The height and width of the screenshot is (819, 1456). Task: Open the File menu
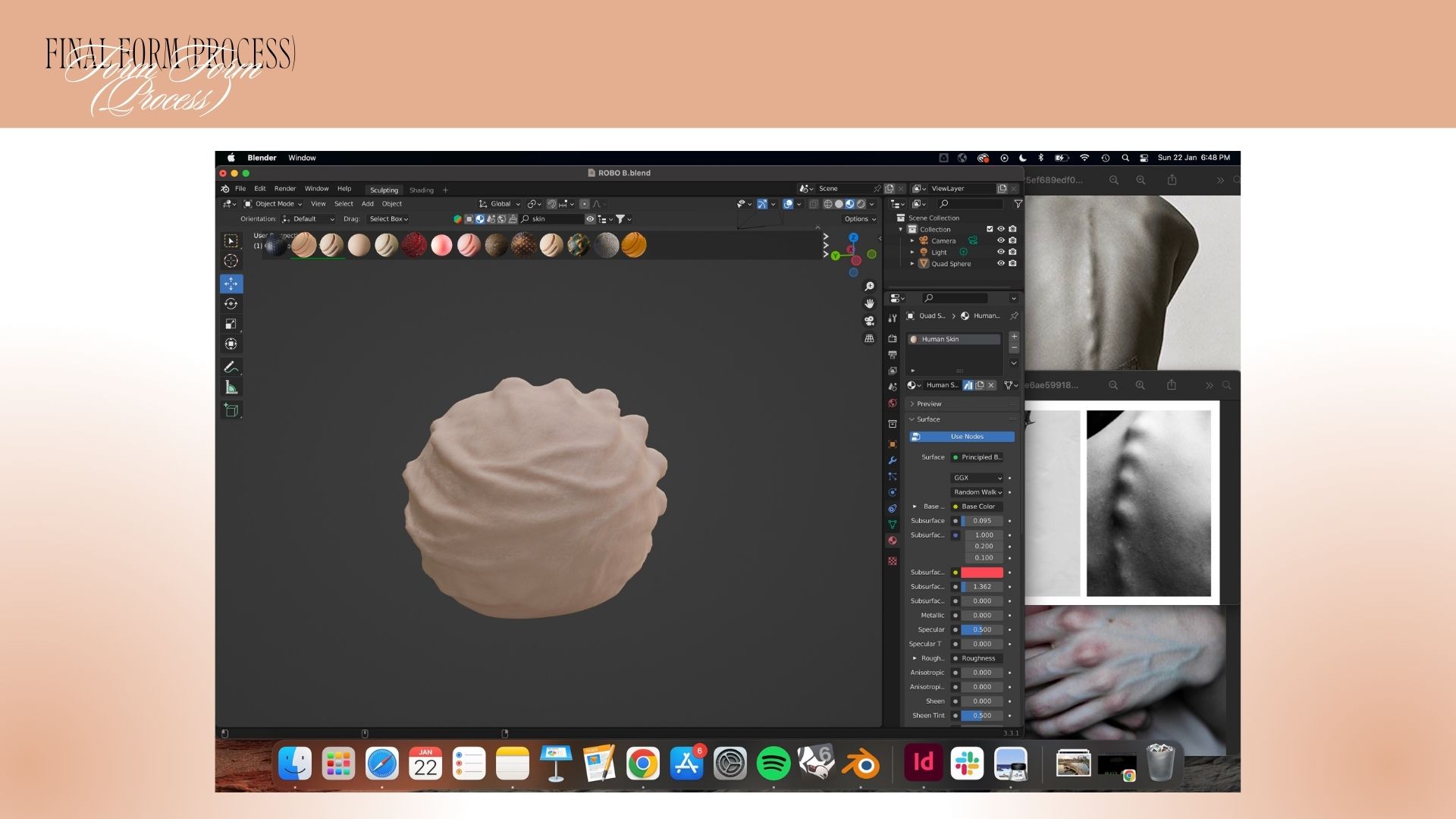240,189
